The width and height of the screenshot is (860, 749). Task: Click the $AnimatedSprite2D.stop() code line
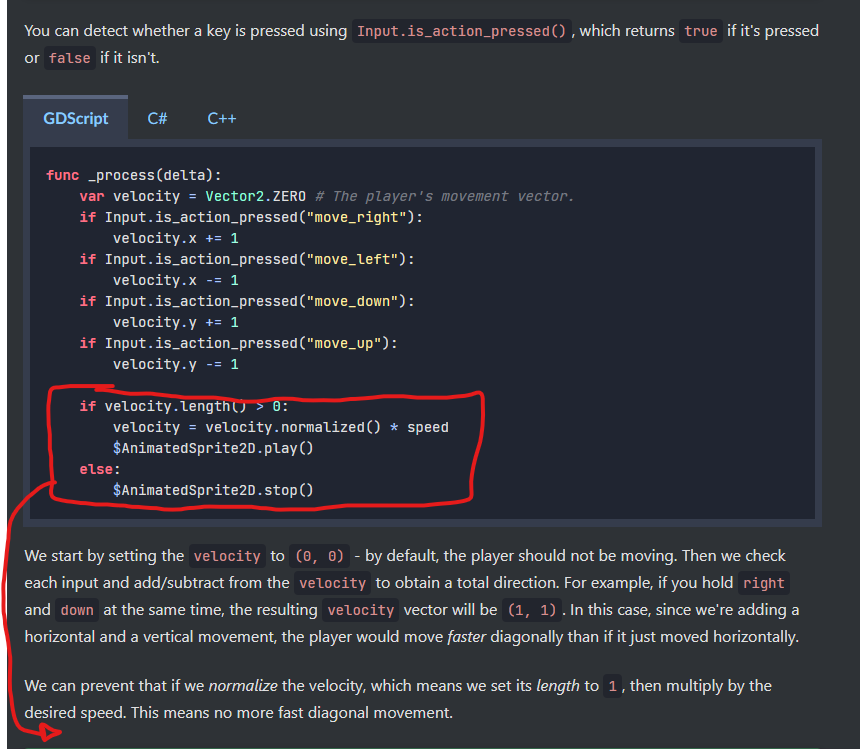pyautogui.click(x=213, y=489)
